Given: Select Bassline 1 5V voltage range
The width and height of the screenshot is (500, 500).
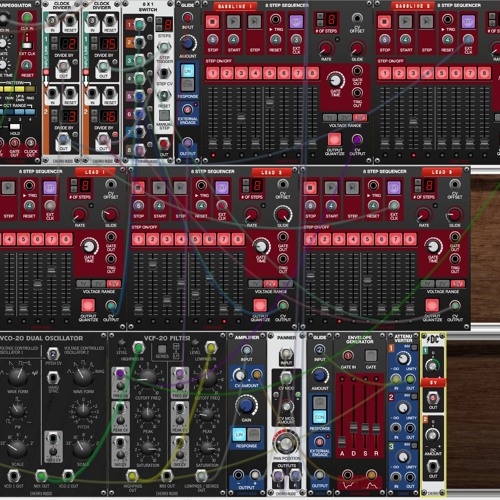Looking at the screenshot, I should (x=360, y=118).
